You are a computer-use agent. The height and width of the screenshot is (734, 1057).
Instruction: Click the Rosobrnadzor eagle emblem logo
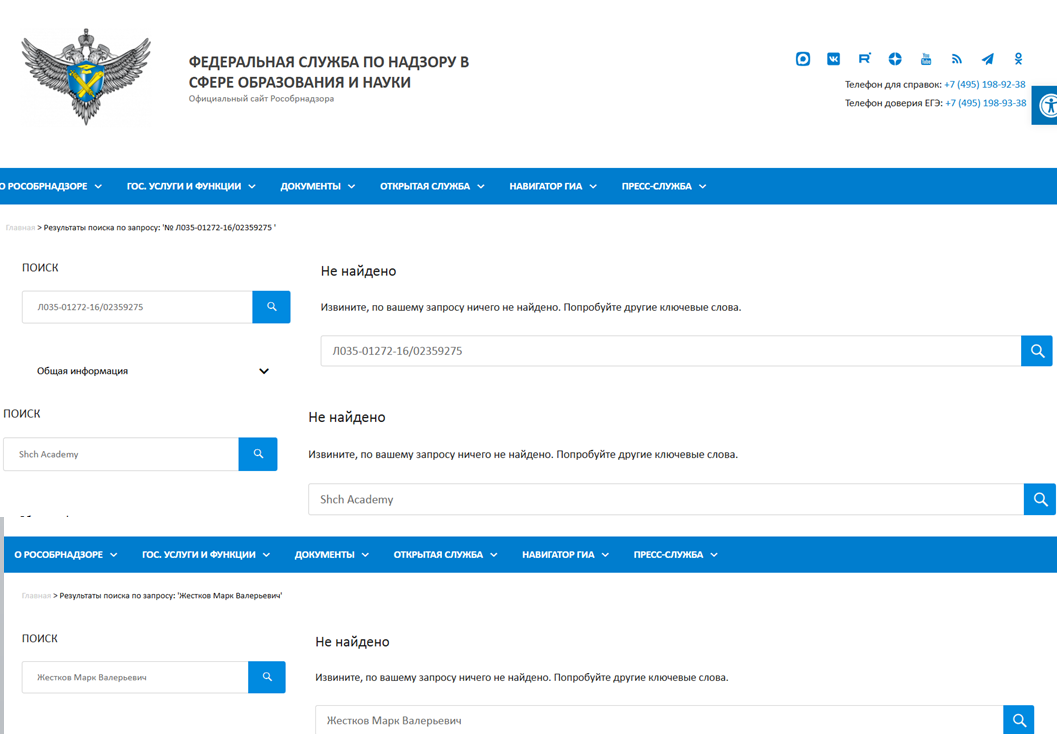[86, 76]
